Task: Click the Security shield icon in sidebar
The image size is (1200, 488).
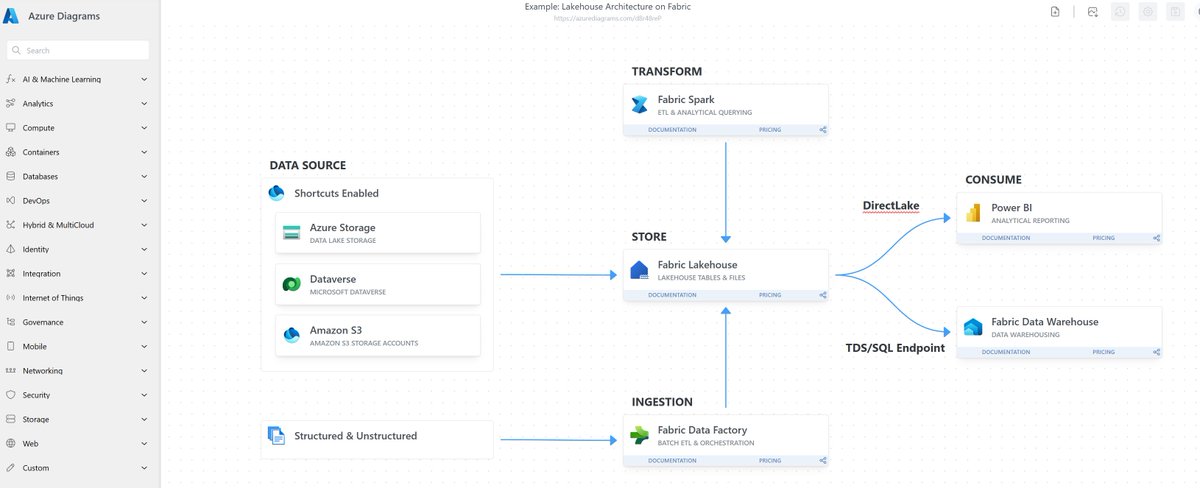Action: coord(11,395)
